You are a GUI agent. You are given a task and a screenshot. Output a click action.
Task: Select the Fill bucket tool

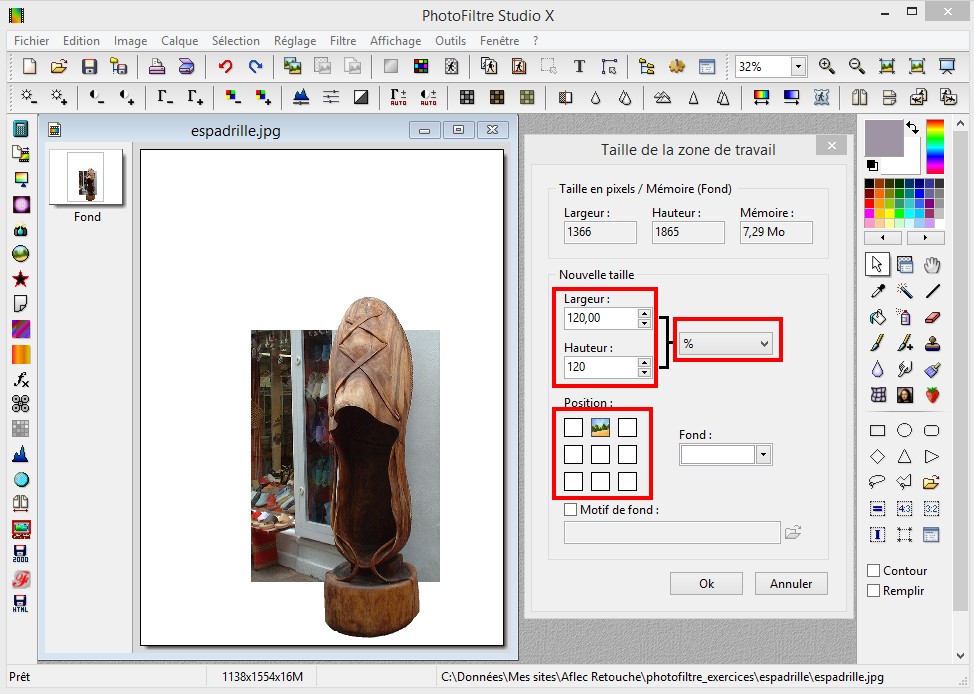[x=877, y=317]
